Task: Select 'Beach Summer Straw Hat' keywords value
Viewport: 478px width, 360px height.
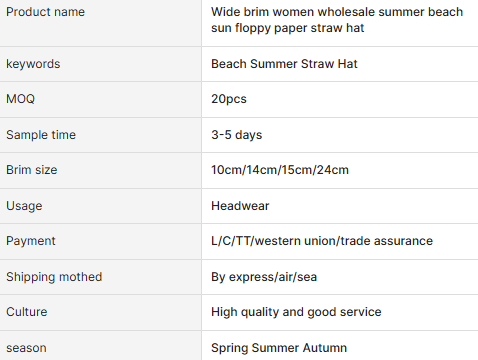Action: (x=284, y=64)
